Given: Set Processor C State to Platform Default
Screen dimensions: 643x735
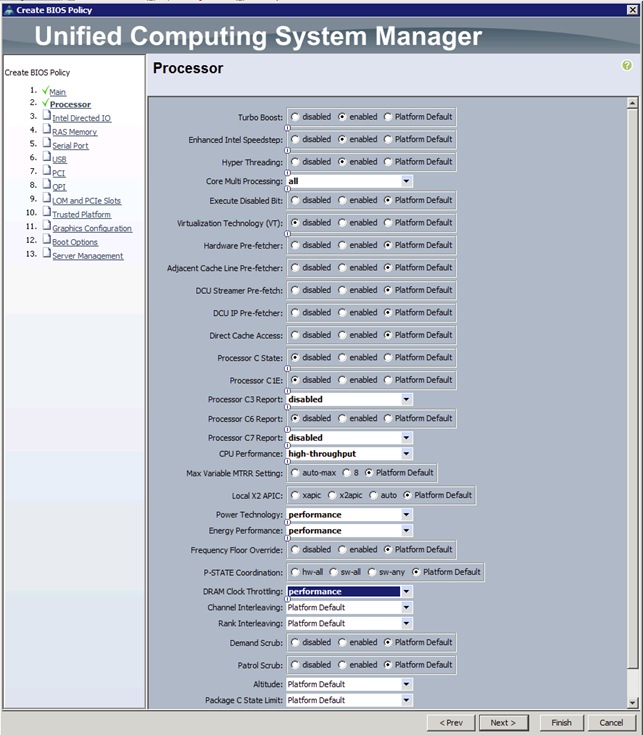Looking at the screenshot, I should [x=388, y=357].
